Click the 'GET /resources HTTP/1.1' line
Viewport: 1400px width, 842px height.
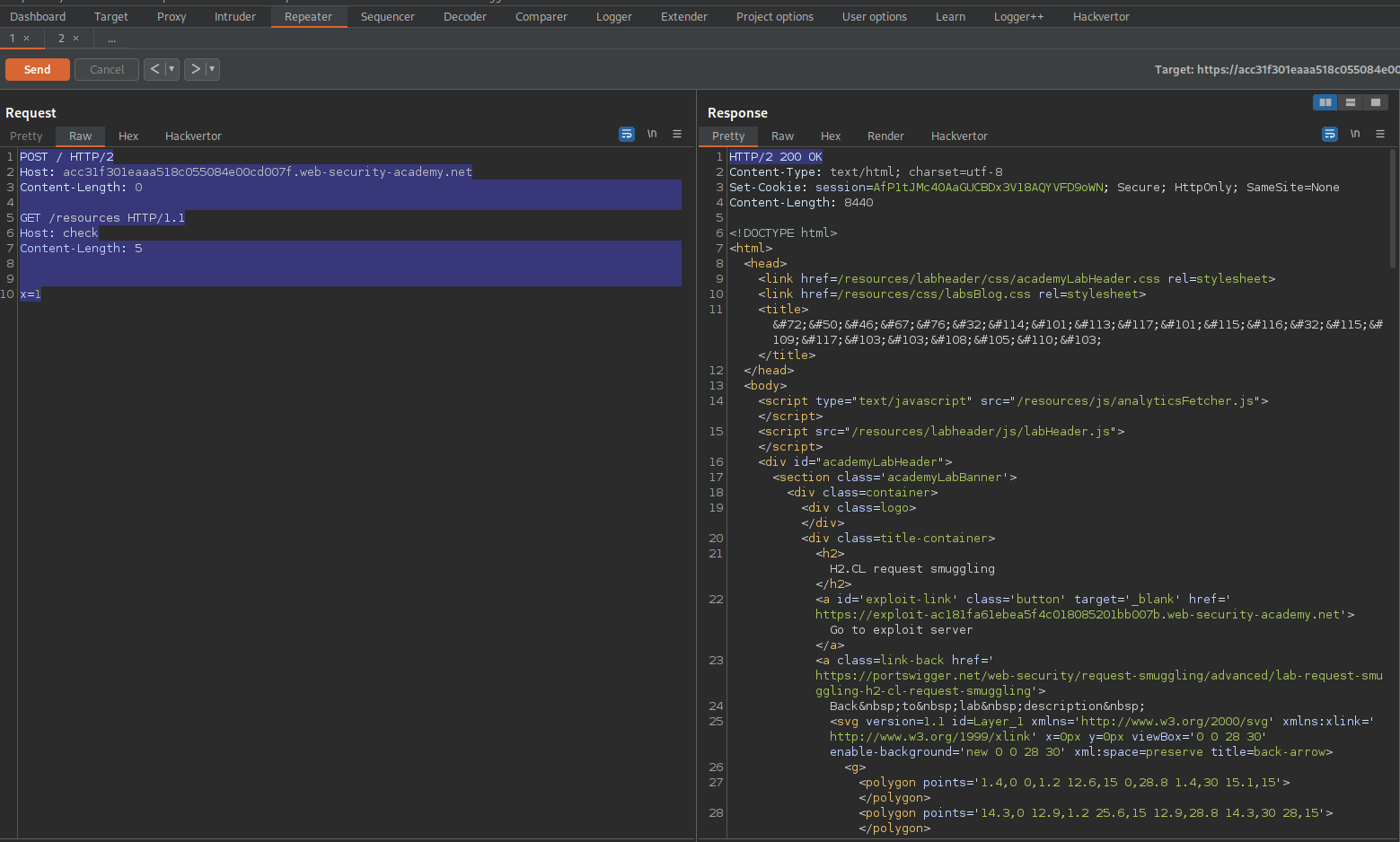pos(102,217)
